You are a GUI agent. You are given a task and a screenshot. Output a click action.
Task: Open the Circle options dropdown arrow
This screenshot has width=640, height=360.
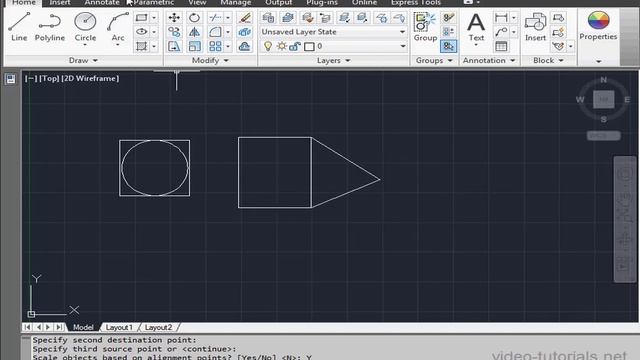click(85, 45)
